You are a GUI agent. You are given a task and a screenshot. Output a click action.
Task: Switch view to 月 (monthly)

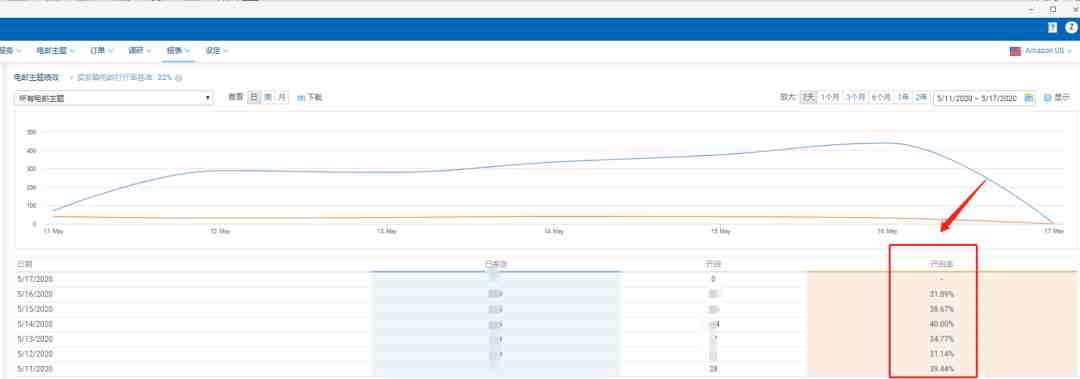(281, 98)
